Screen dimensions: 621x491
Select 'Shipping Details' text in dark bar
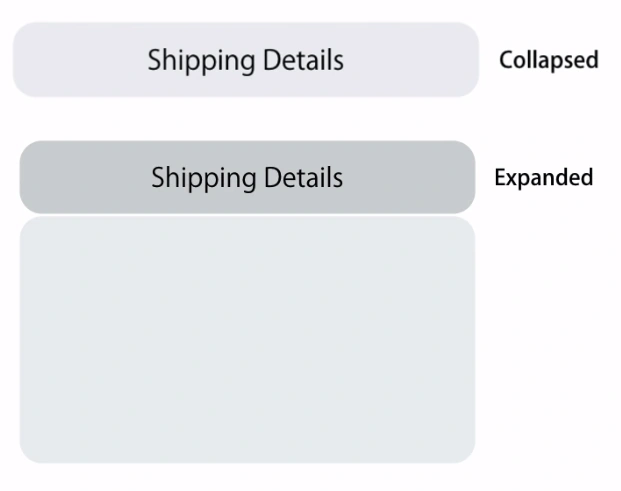pos(247,178)
